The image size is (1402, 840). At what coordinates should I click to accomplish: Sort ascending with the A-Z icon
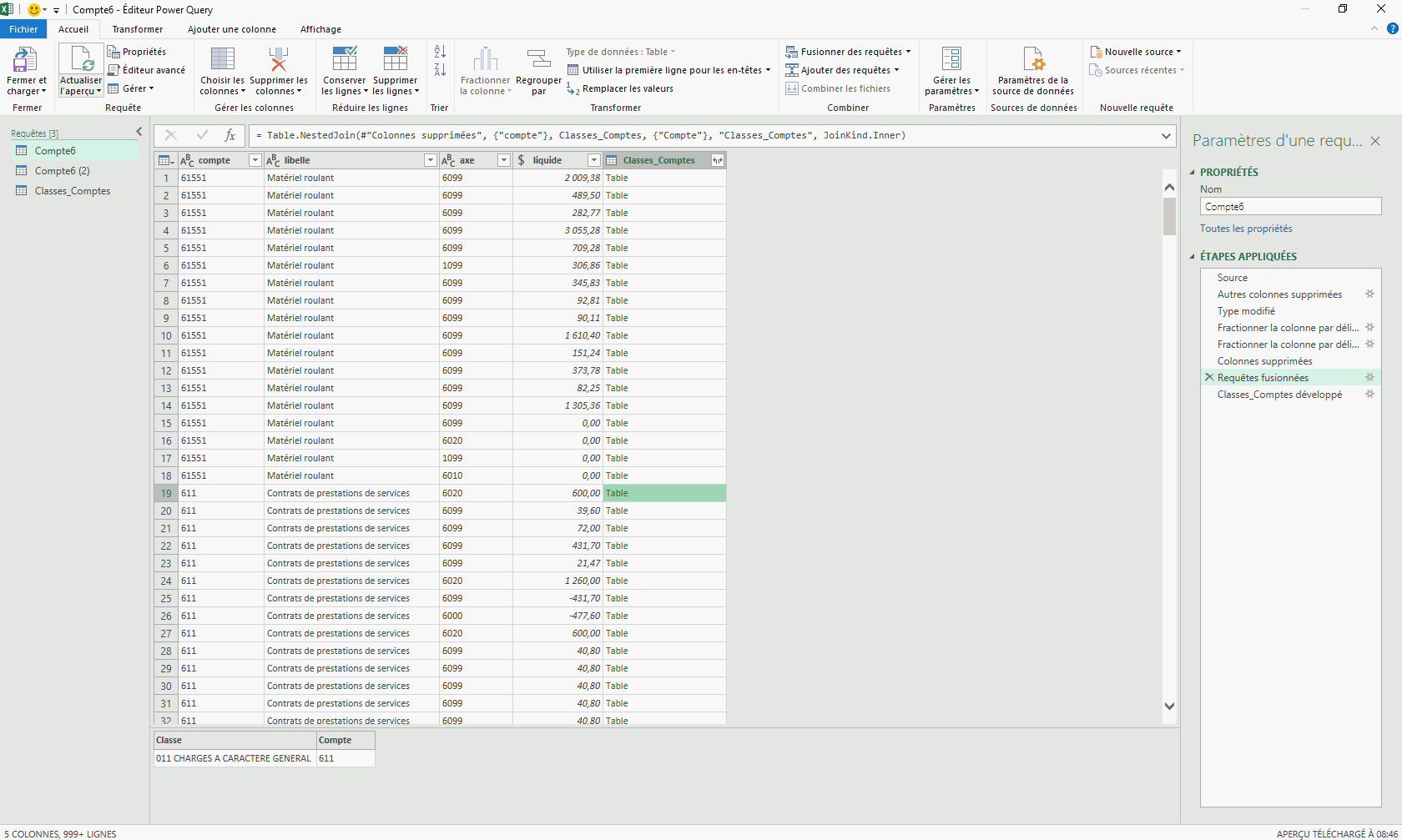[440, 52]
